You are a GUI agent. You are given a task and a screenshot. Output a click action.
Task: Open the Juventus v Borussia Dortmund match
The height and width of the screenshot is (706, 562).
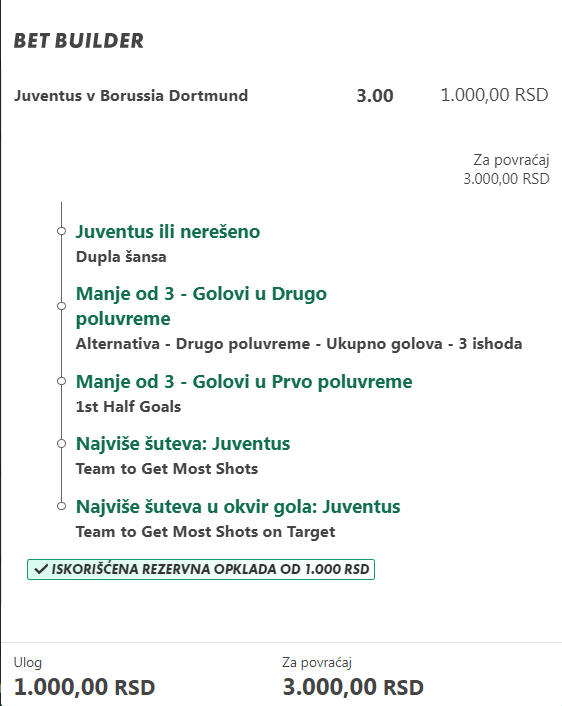[x=131, y=96]
